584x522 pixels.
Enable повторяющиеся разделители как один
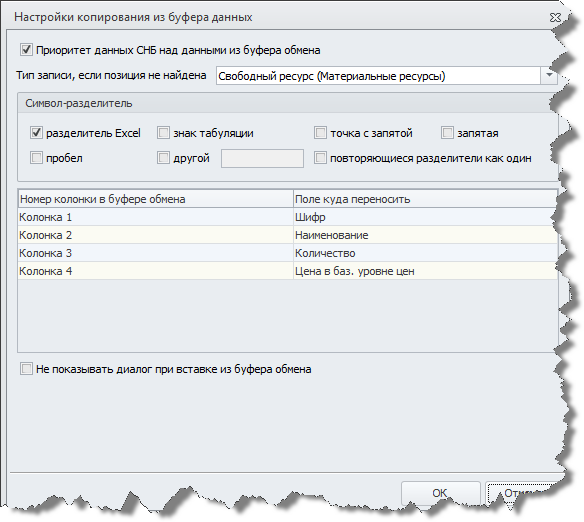point(320,158)
